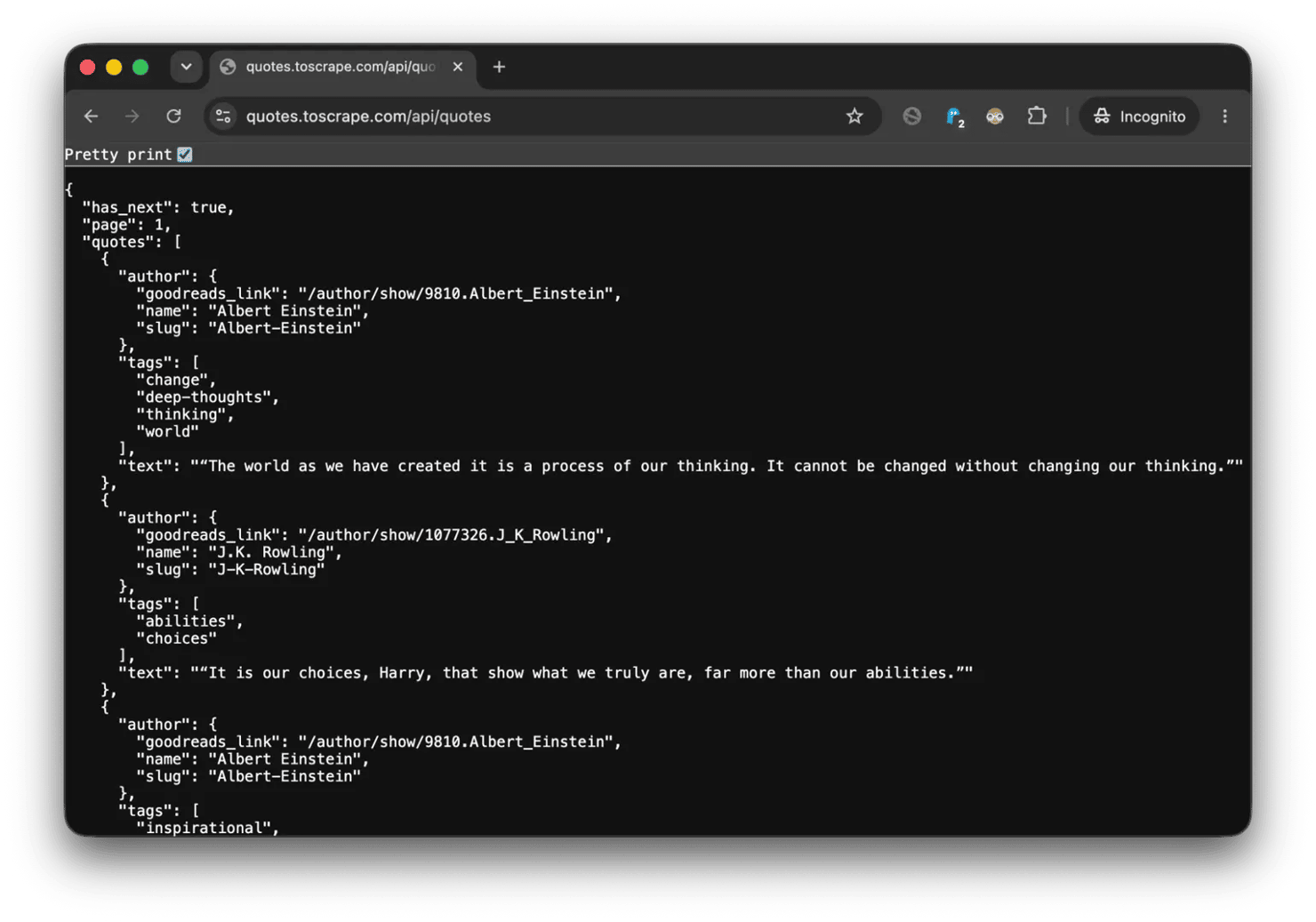Open a new tab with plus button
The height and width of the screenshot is (922, 1316).
(499, 67)
